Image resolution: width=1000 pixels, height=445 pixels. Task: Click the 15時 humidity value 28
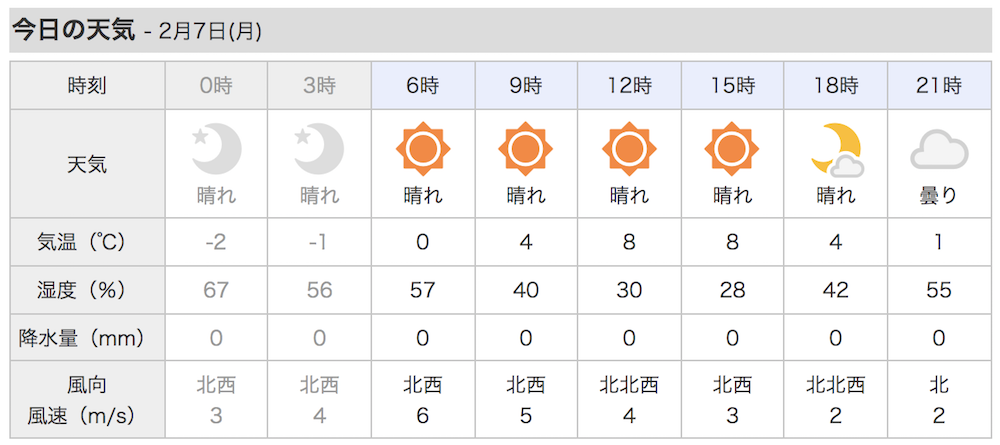point(732,290)
